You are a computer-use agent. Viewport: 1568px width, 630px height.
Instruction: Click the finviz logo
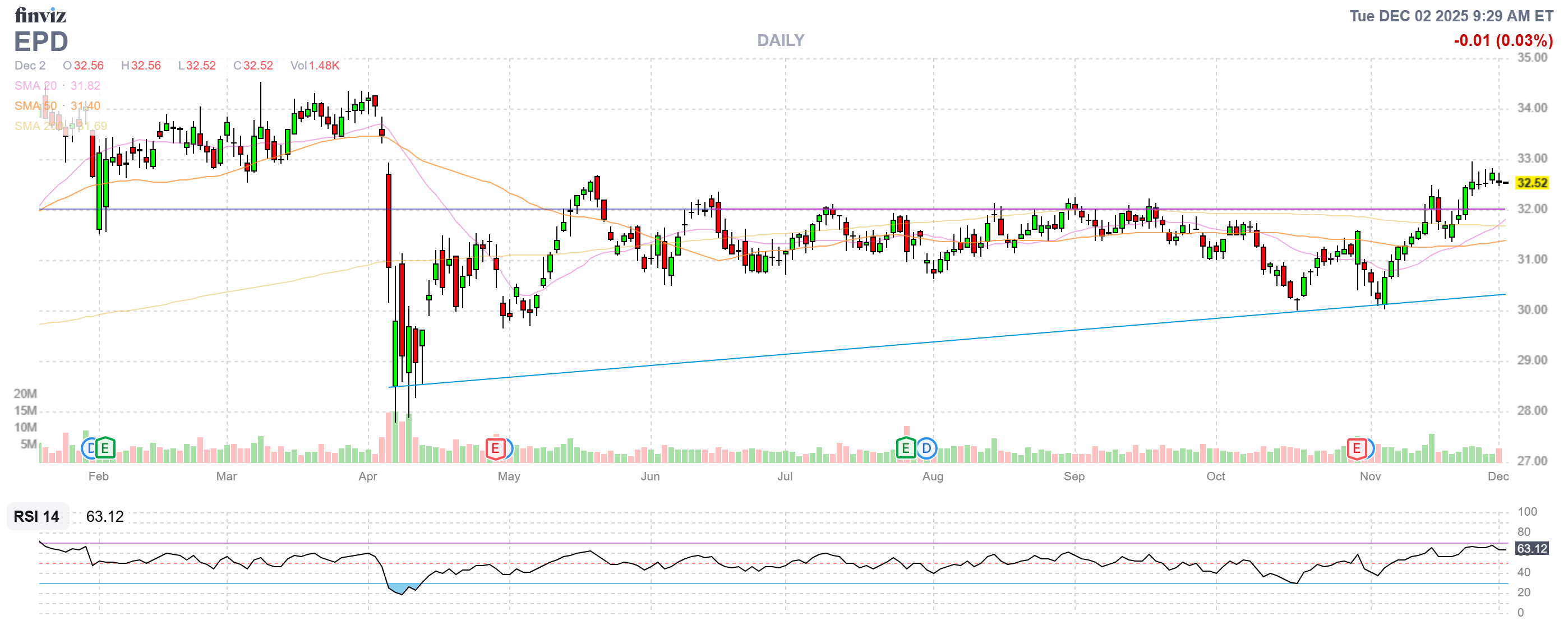click(x=40, y=15)
